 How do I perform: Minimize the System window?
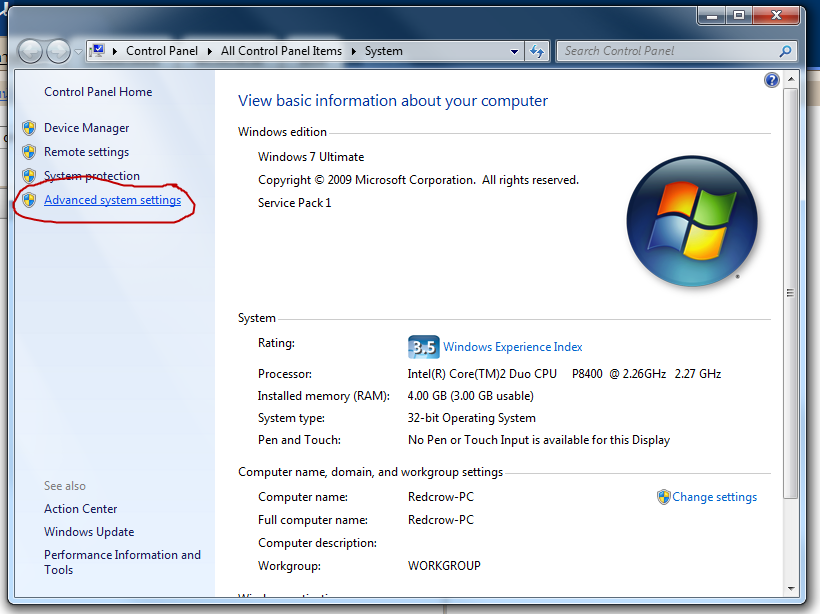click(x=712, y=16)
